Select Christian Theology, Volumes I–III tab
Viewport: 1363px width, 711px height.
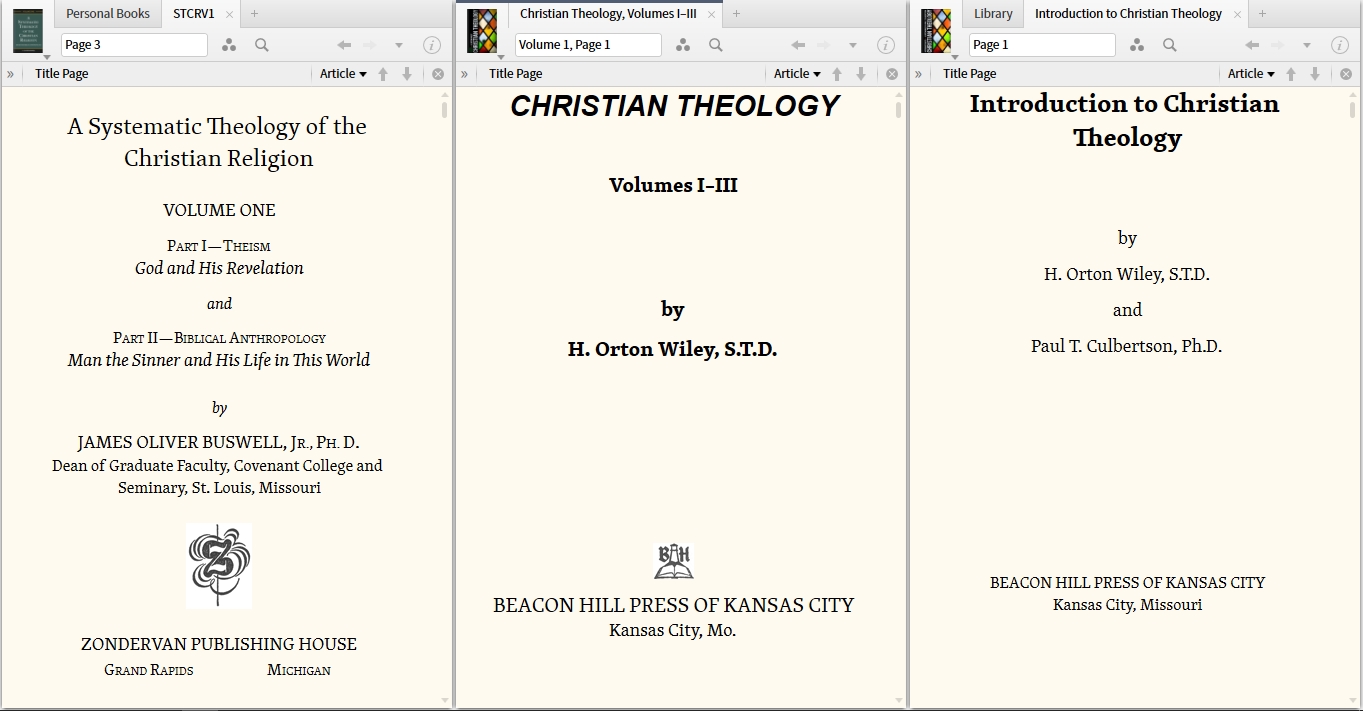[608, 14]
